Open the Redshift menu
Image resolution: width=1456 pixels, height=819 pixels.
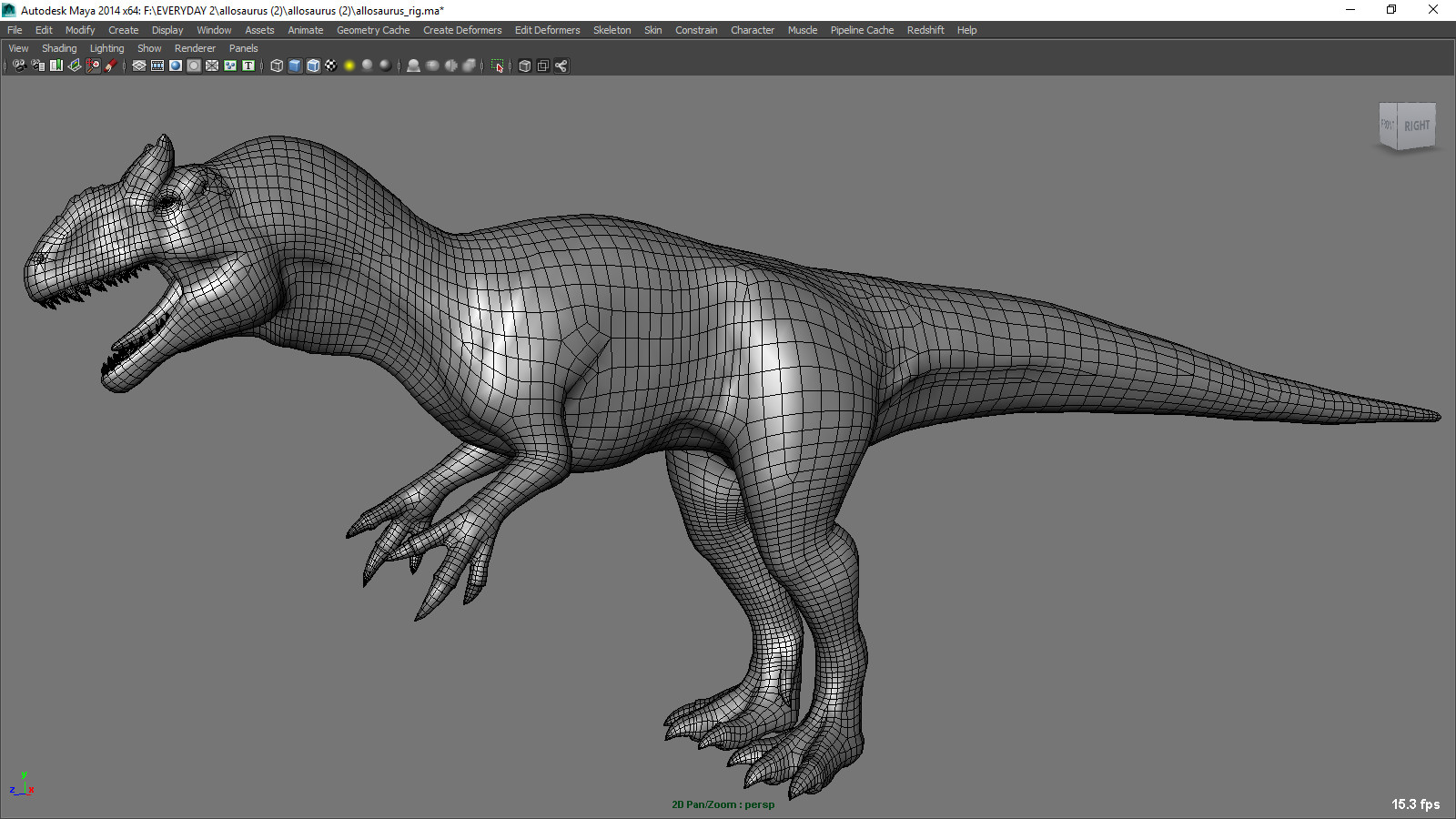tap(925, 30)
